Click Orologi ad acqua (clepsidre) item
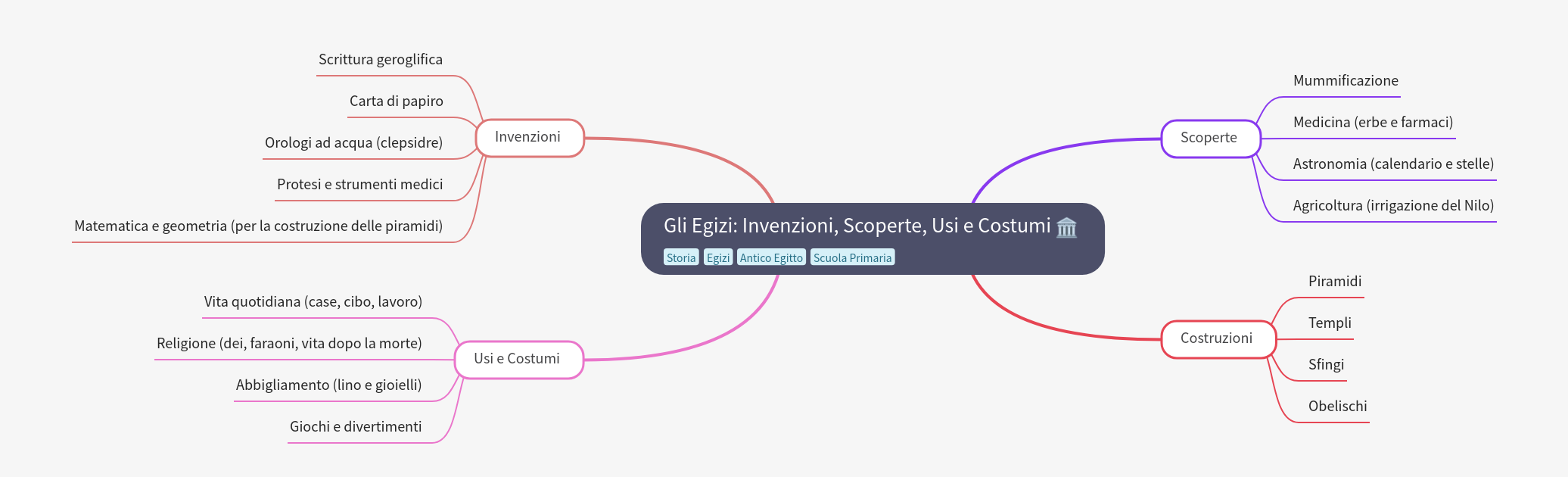The height and width of the screenshot is (477, 1568). (353, 143)
